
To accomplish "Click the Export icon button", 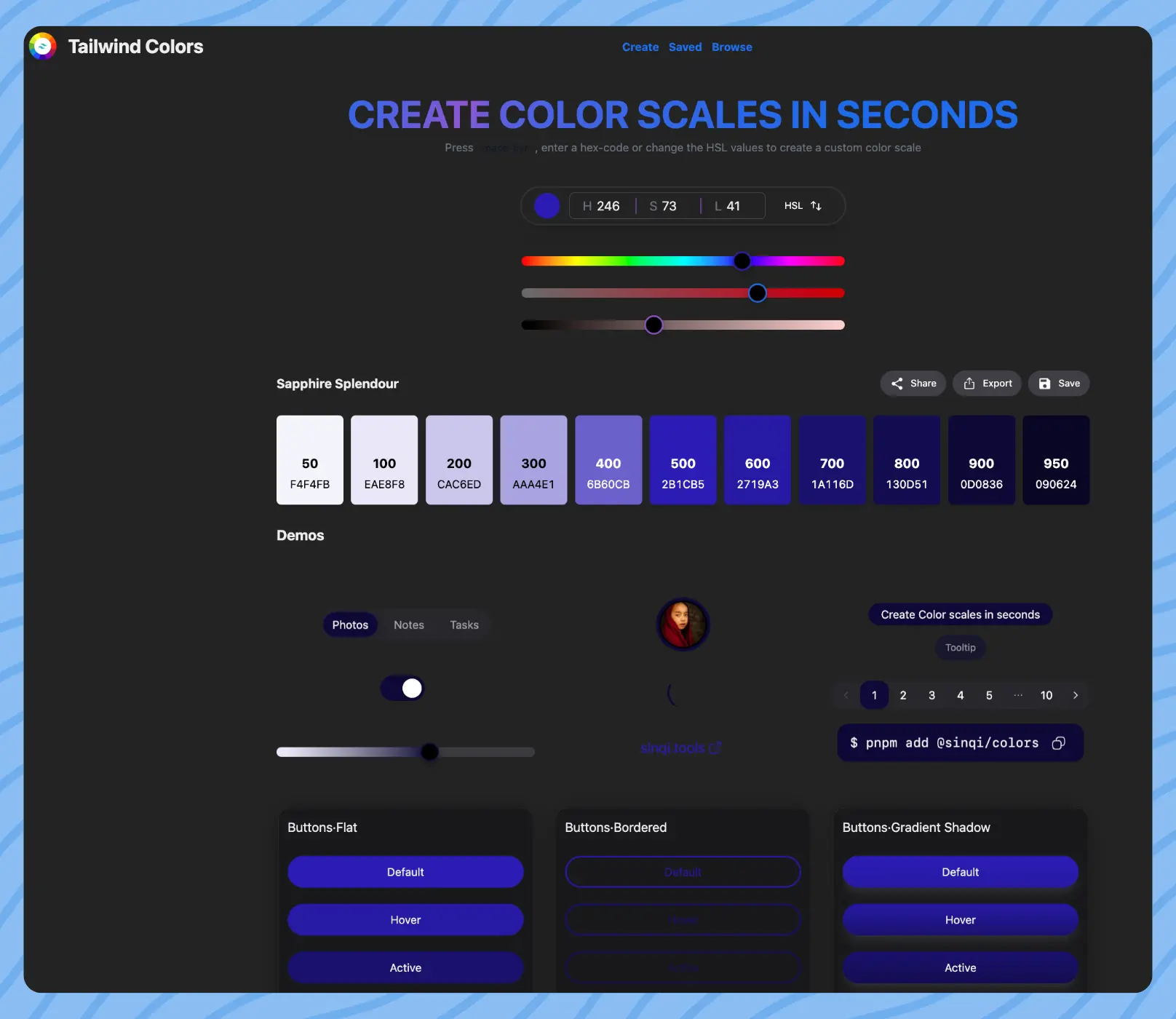I will pos(987,384).
